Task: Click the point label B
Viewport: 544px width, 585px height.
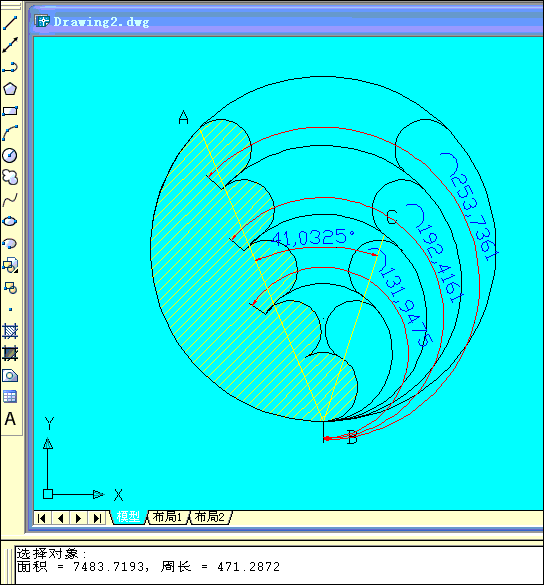Action: (x=352, y=437)
